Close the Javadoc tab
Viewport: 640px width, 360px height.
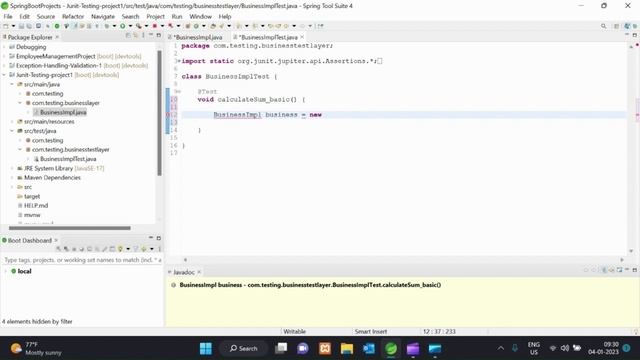(x=199, y=272)
